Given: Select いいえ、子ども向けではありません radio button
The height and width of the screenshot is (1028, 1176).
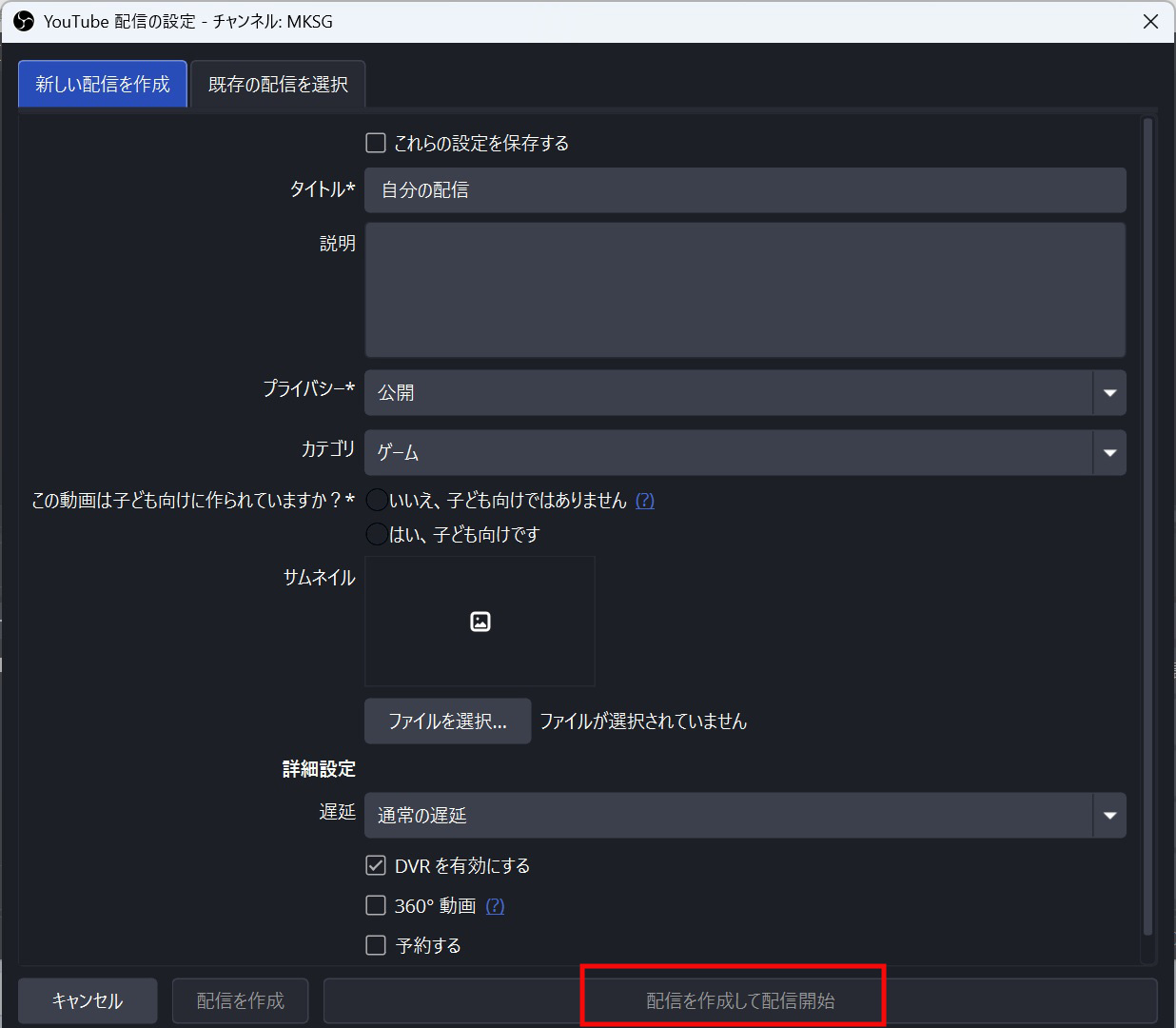Looking at the screenshot, I should [378, 501].
